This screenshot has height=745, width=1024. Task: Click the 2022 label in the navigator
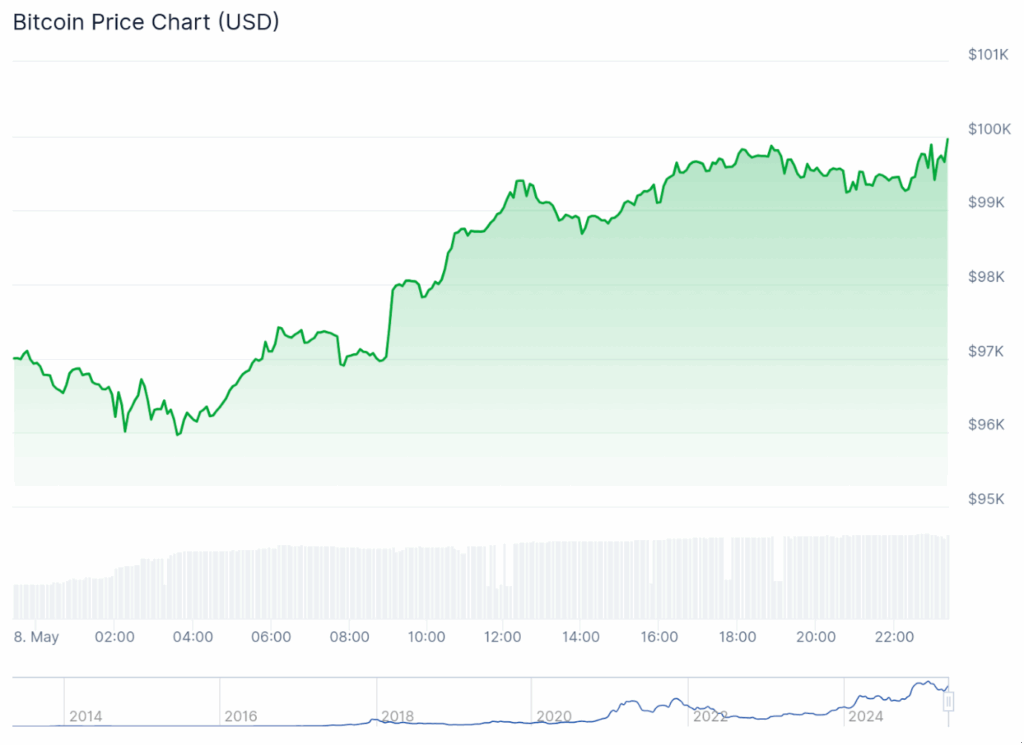click(710, 716)
